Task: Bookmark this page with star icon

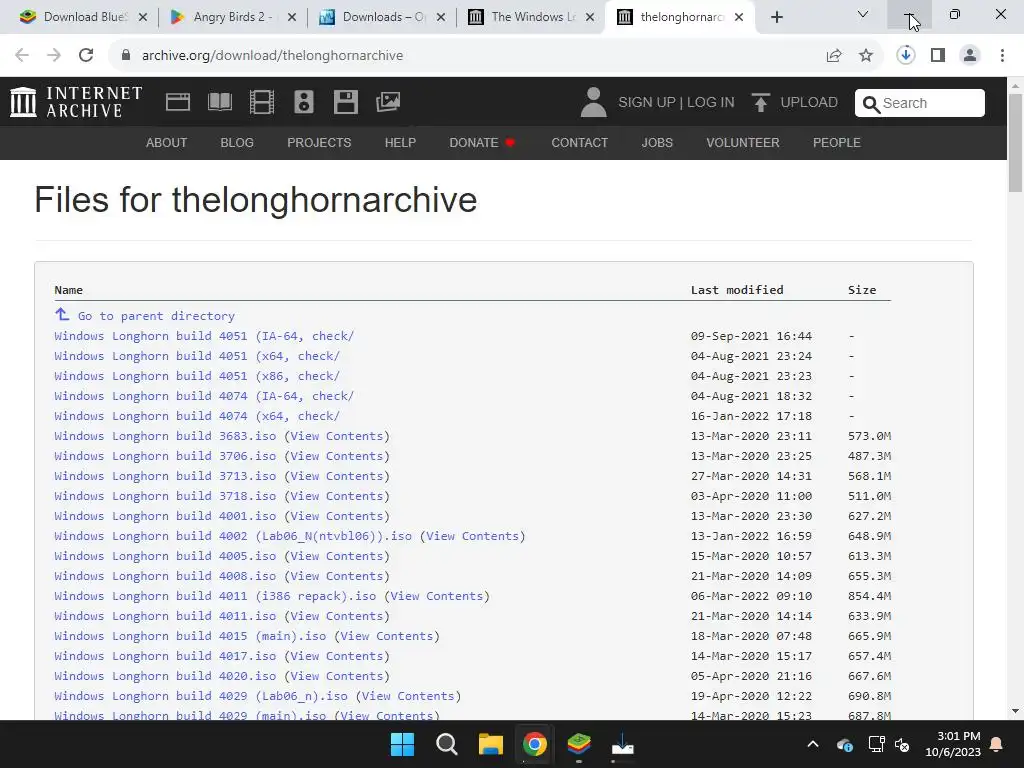Action: tap(866, 56)
